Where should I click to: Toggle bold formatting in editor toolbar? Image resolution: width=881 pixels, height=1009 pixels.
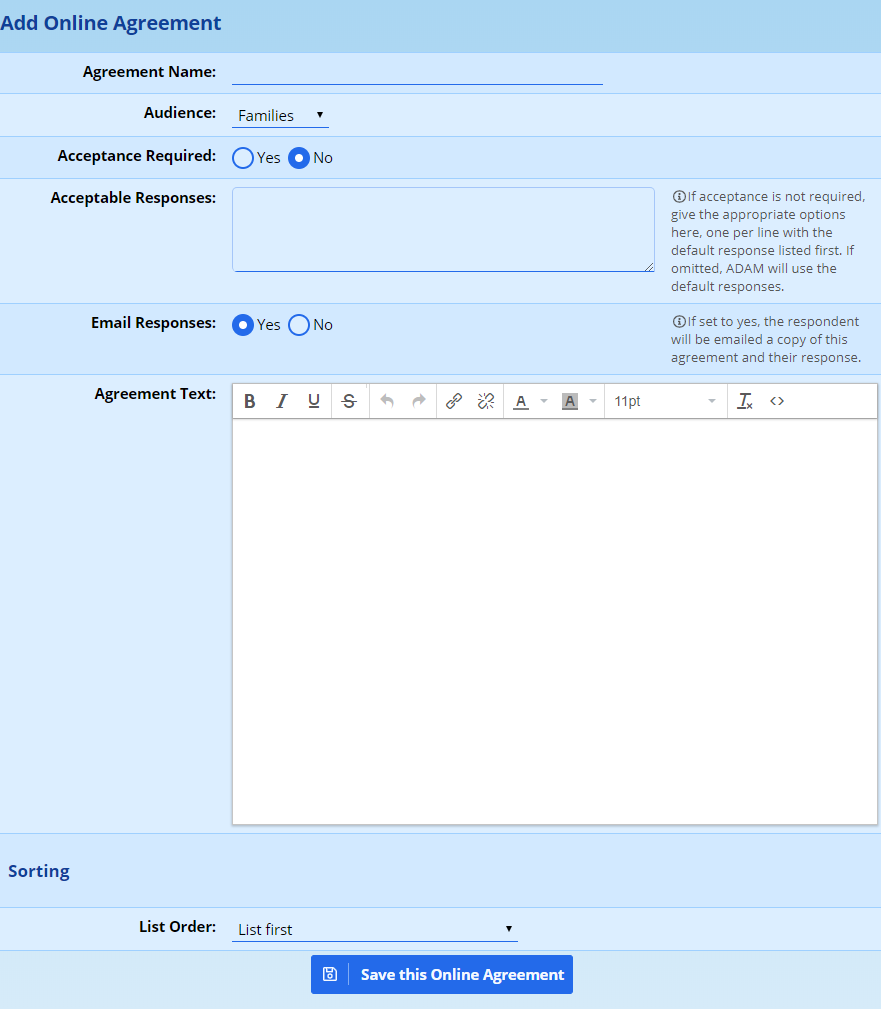point(250,401)
